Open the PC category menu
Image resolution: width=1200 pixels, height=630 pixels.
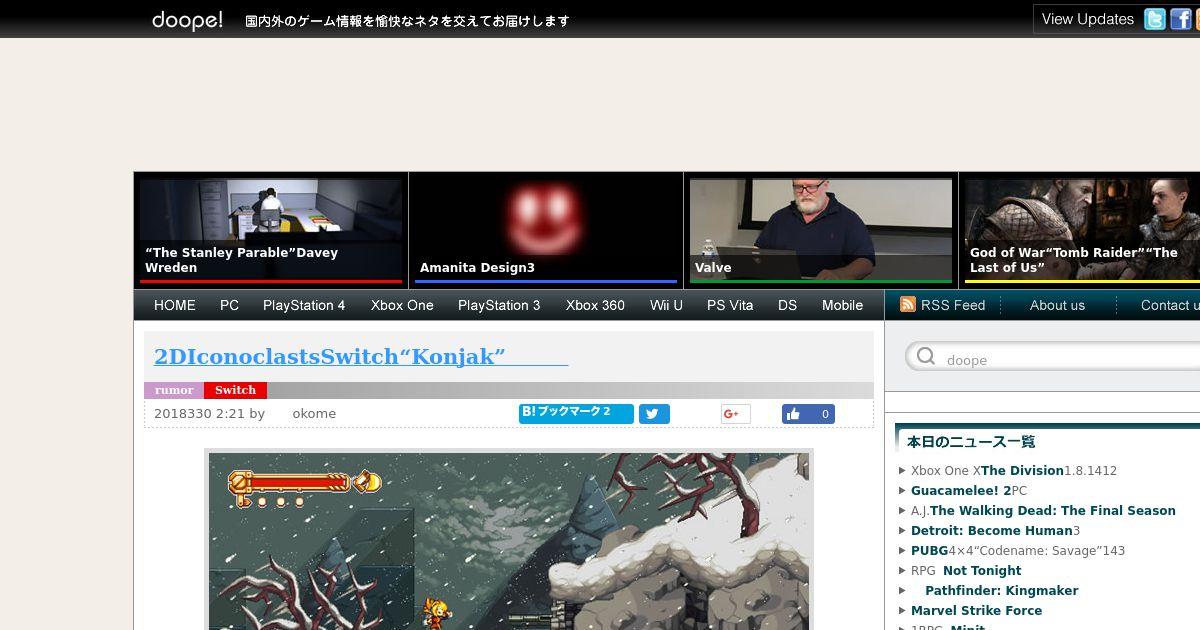point(229,305)
